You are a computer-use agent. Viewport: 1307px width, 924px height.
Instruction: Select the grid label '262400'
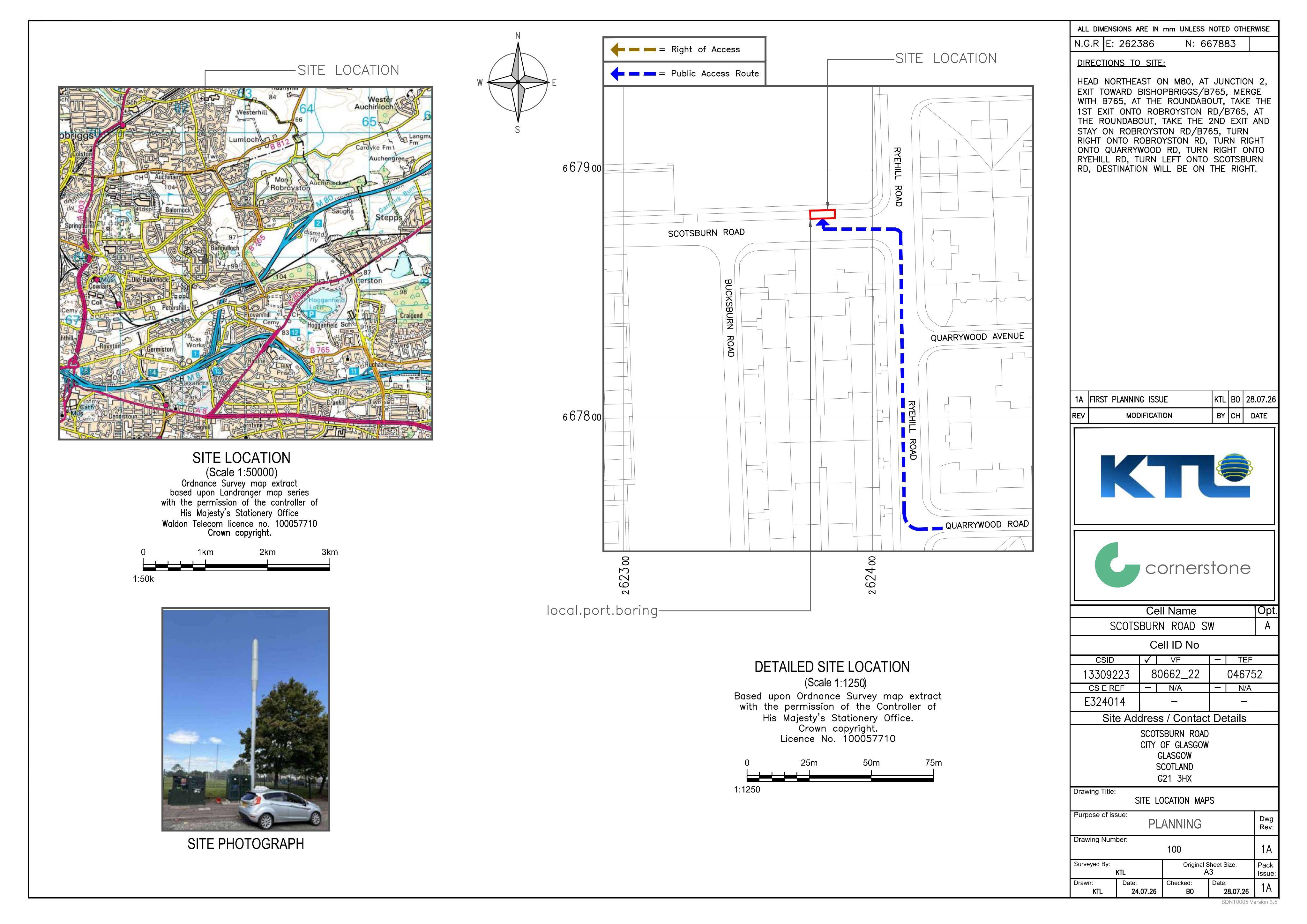870,575
